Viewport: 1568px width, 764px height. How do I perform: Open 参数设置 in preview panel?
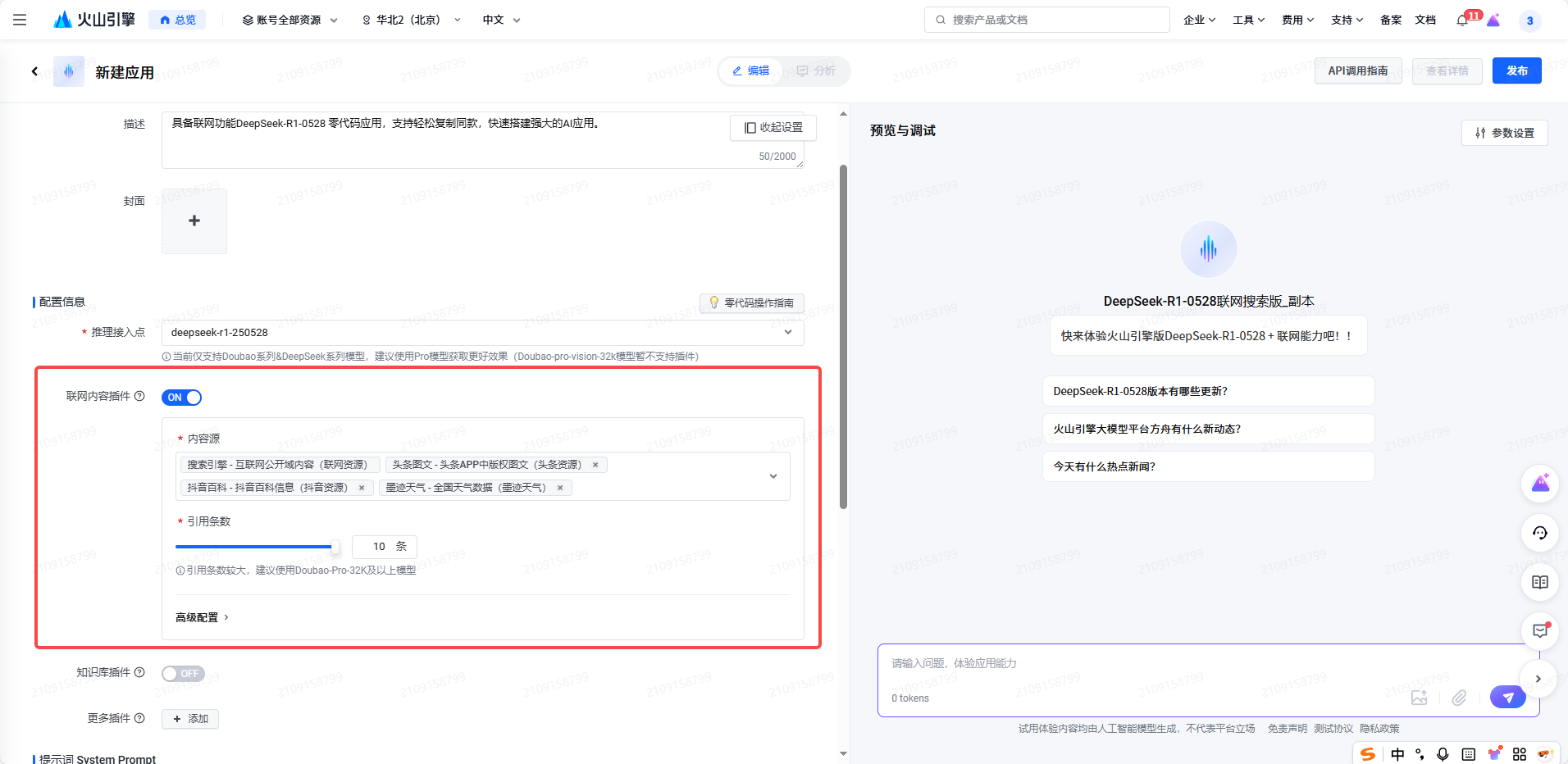click(1504, 133)
